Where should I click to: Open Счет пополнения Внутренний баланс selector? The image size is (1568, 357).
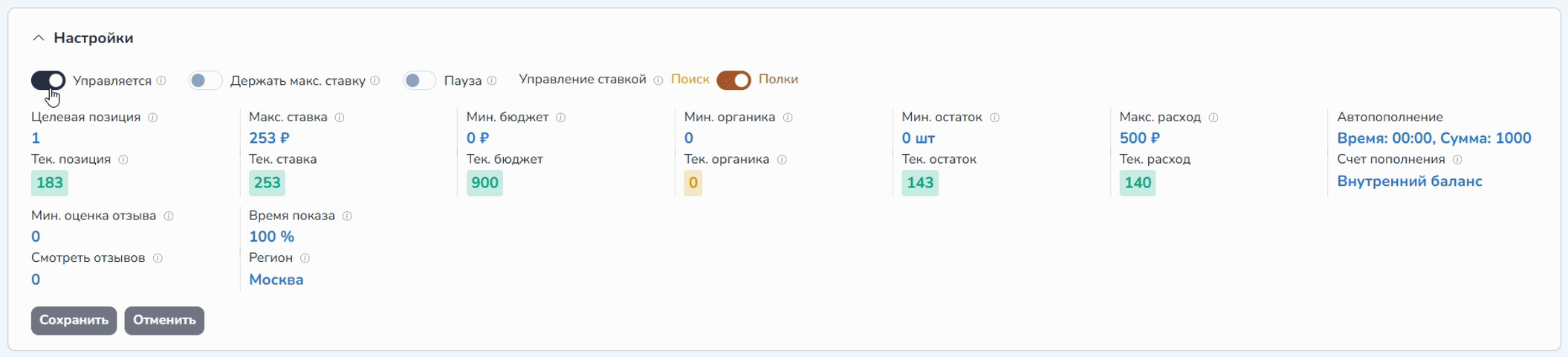pos(1409,181)
